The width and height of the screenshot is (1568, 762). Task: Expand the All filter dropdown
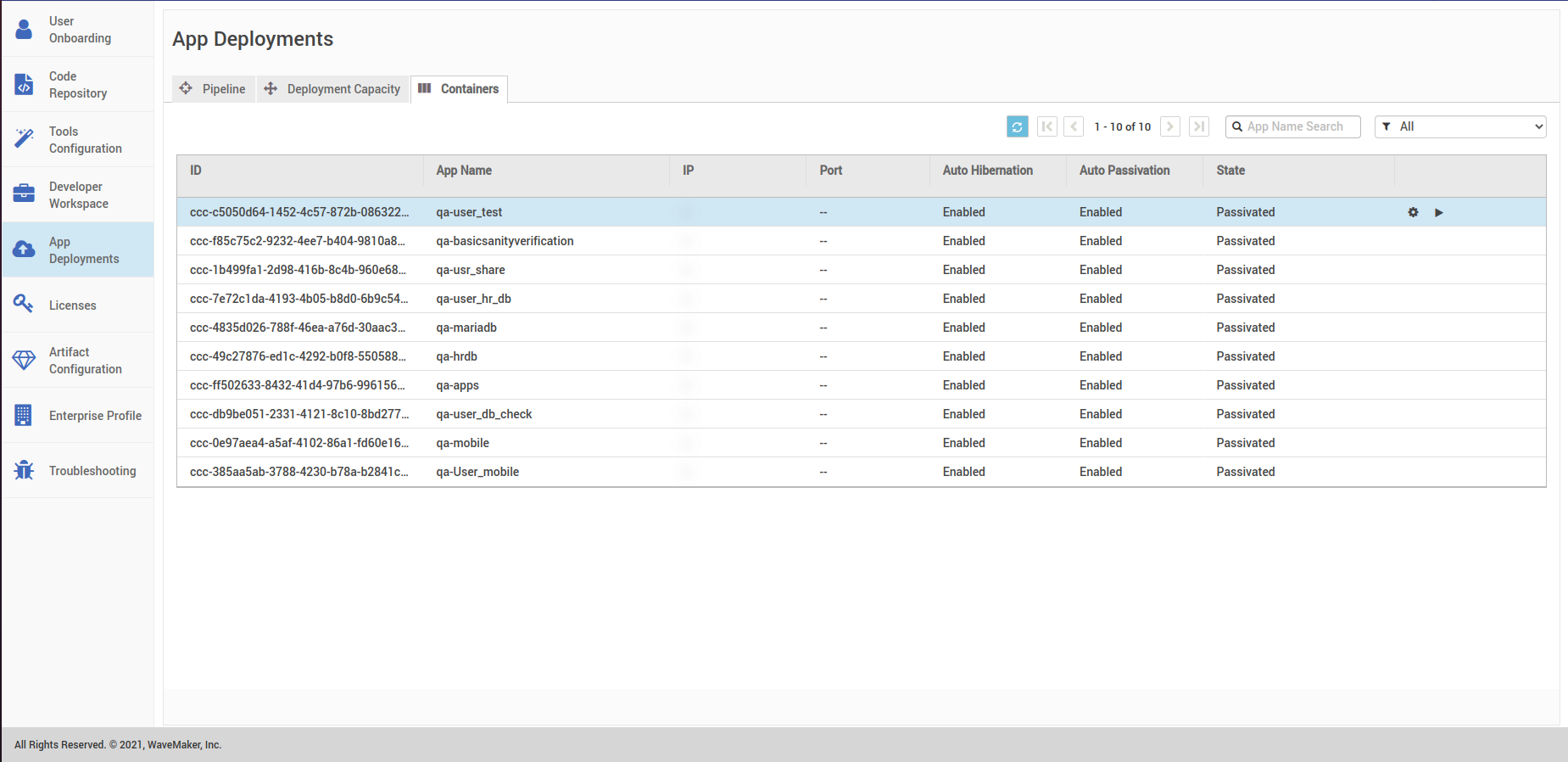[1460, 126]
